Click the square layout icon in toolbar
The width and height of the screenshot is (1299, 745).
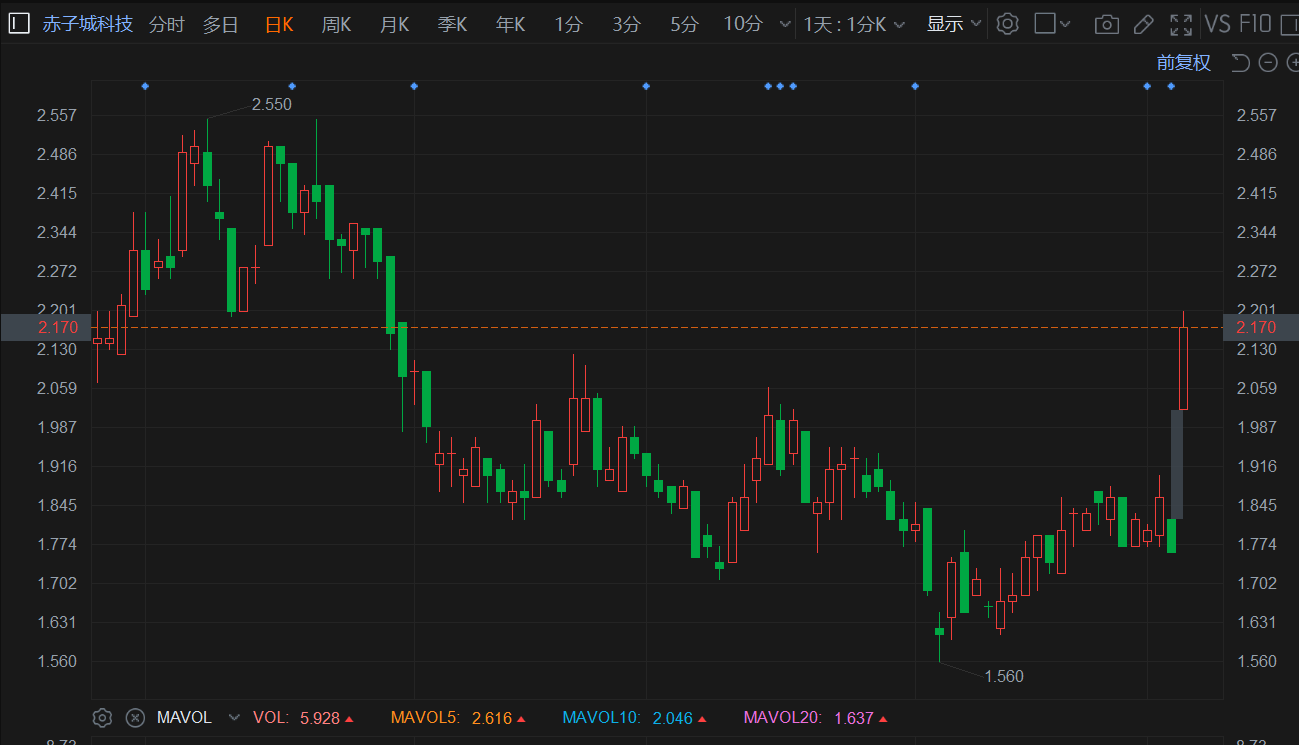[x=1045, y=23]
